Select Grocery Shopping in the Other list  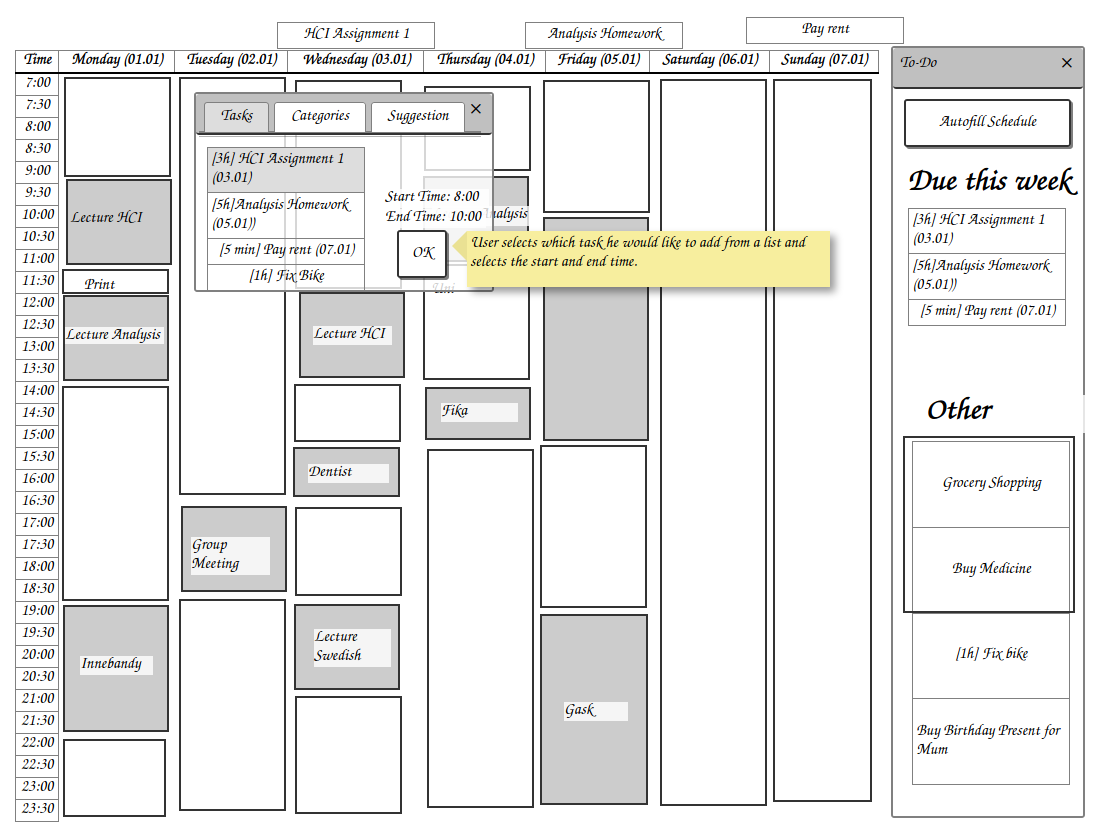991,483
